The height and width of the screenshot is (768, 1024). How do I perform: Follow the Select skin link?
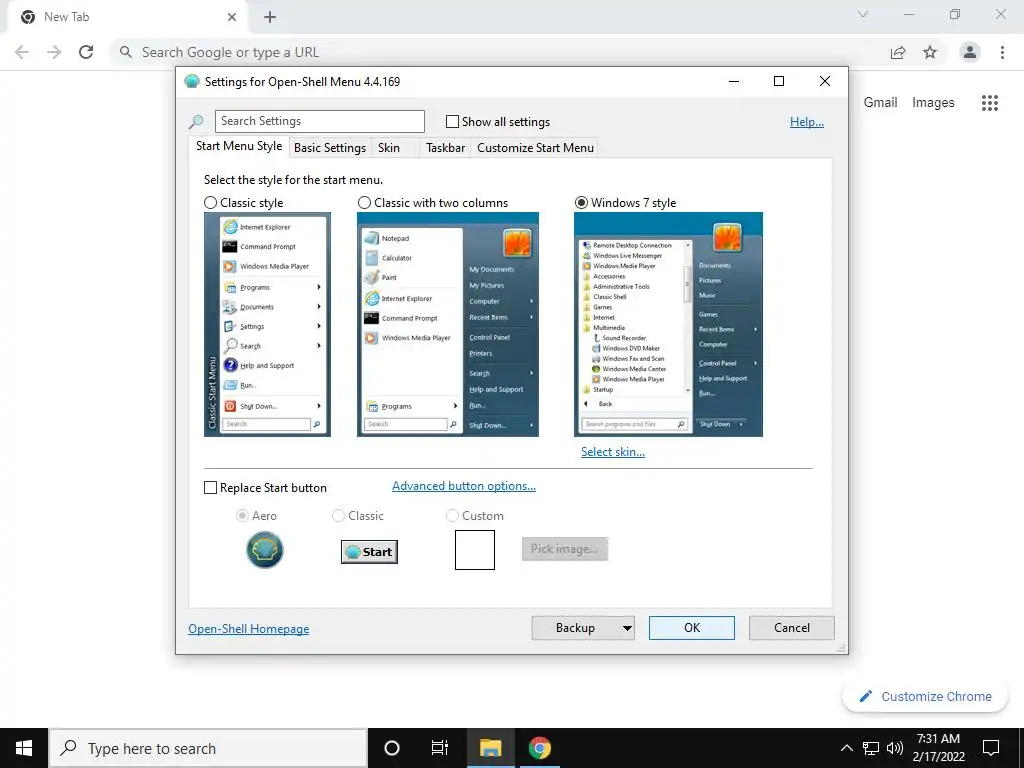(613, 452)
